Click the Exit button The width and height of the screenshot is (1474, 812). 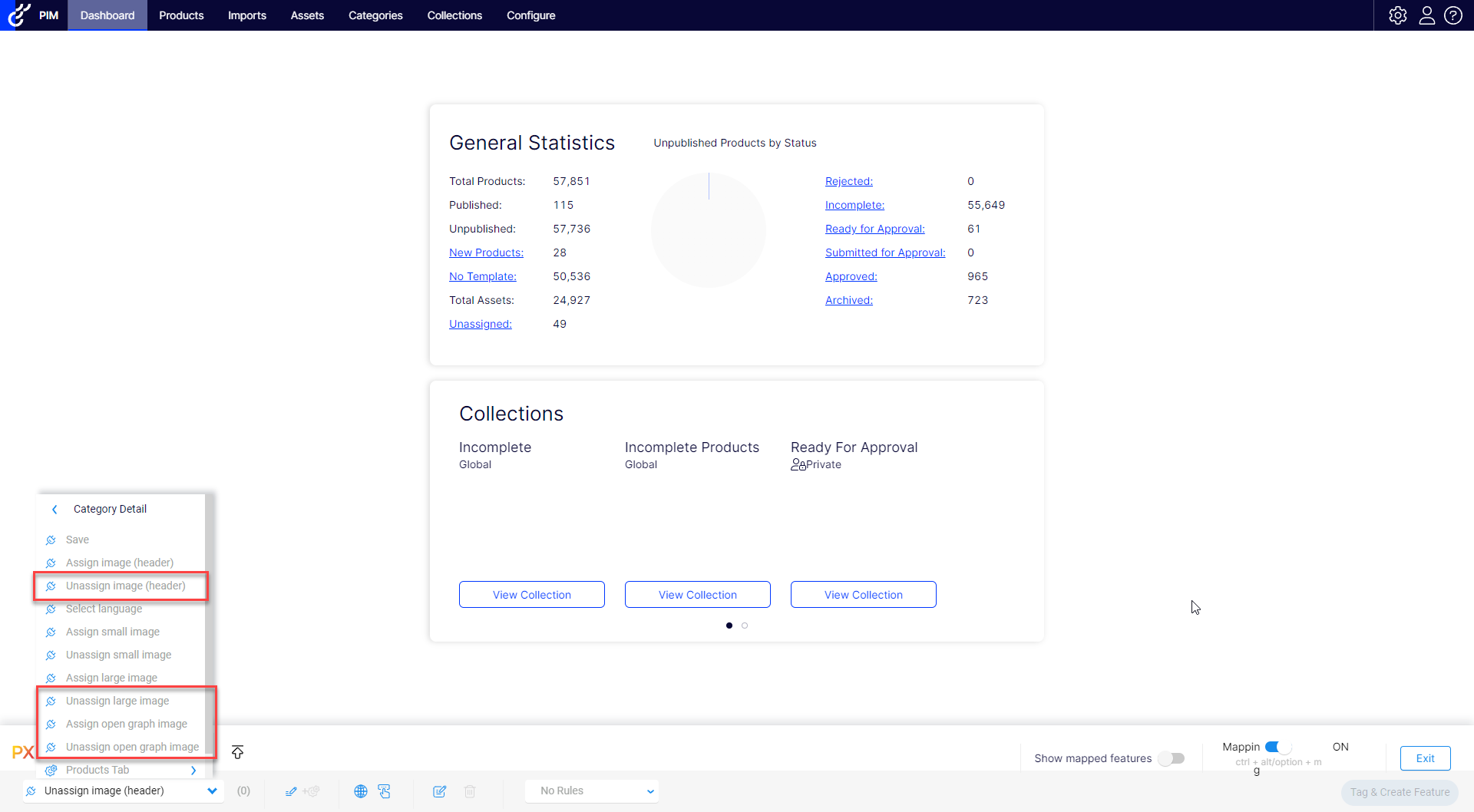pyautogui.click(x=1426, y=758)
